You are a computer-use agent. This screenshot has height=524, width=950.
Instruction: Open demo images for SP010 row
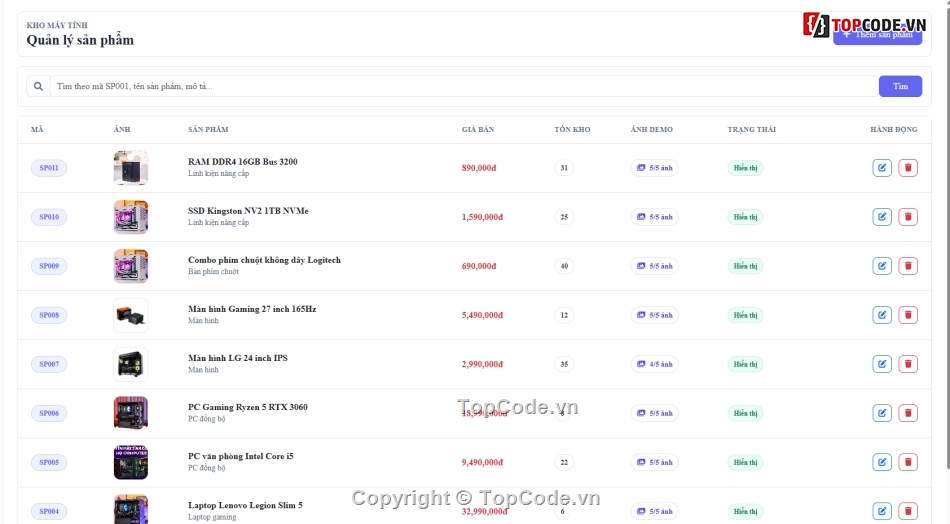tap(654, 217)
